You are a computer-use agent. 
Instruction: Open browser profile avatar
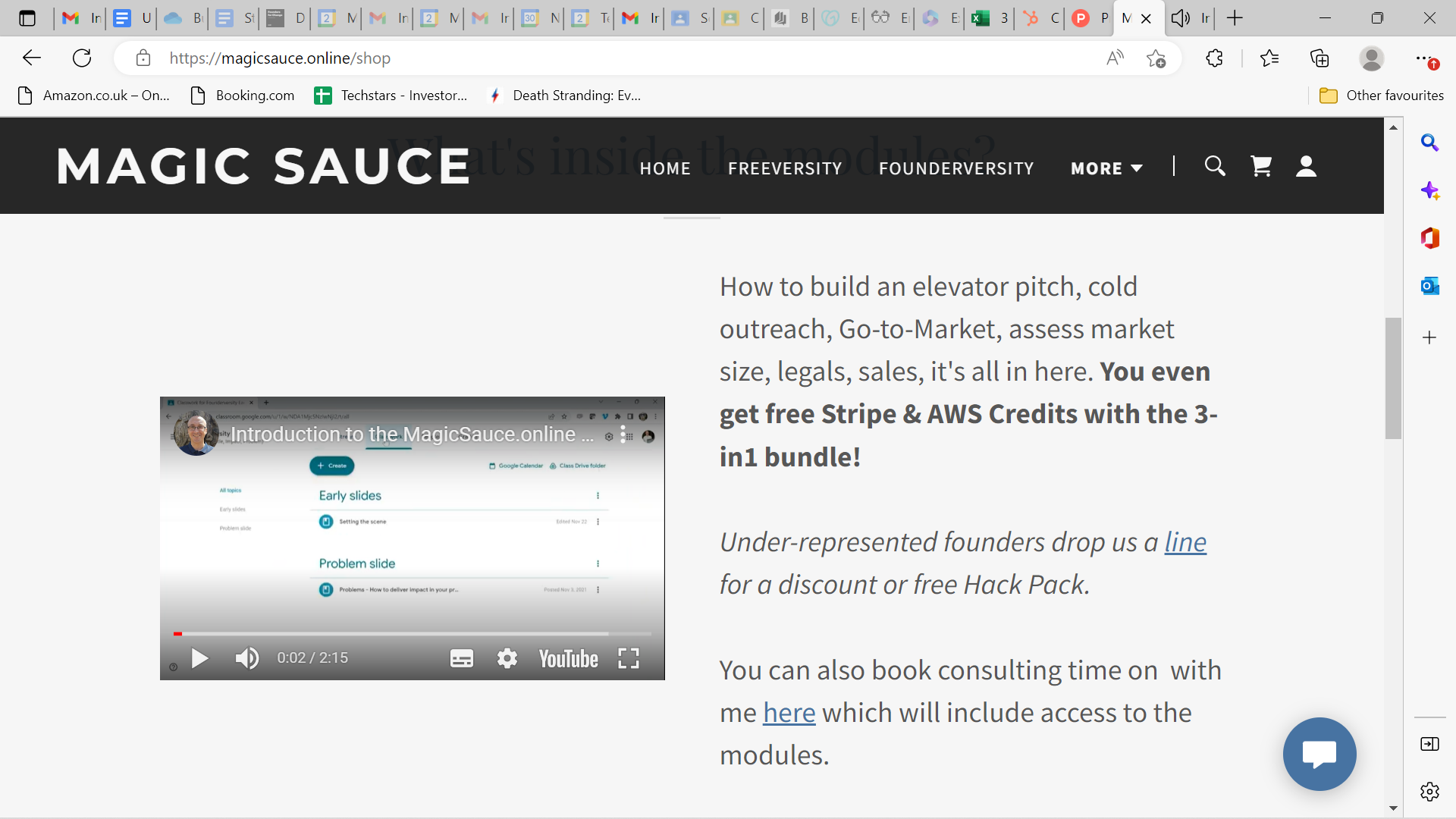coord(1371,58)
